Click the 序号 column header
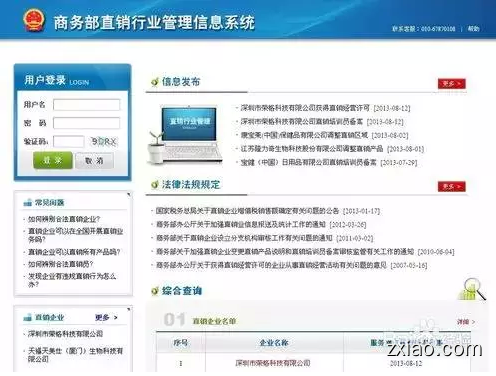The width and height of the screenshot is (496, 376). click(180, 343)
